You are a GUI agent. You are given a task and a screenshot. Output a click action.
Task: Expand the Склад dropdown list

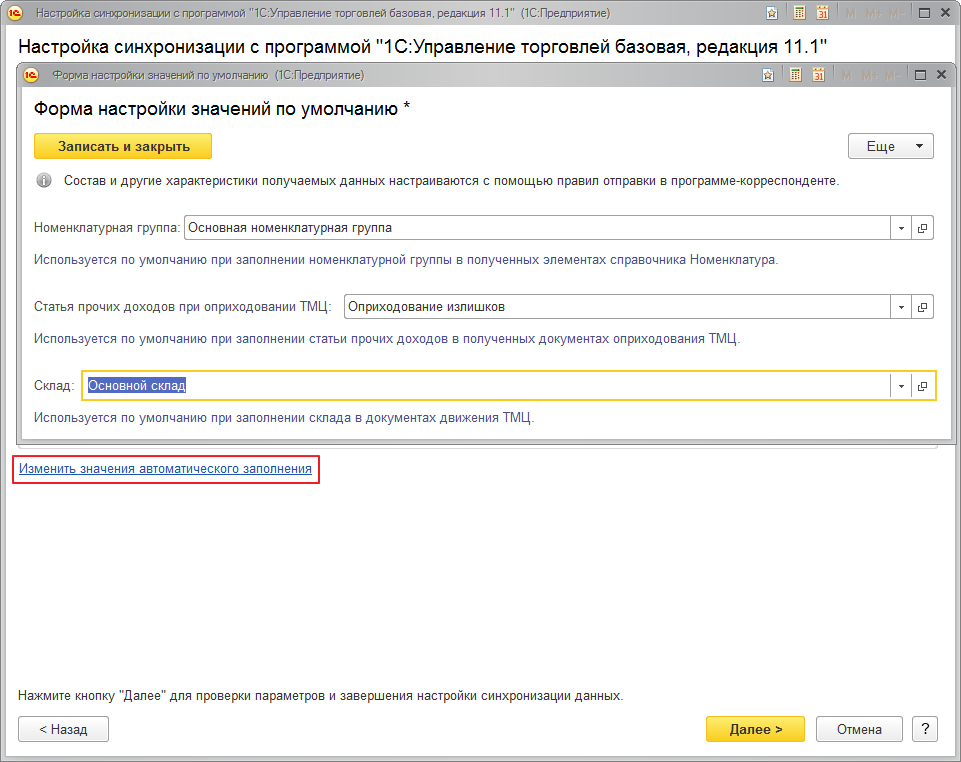click(899, 385)
